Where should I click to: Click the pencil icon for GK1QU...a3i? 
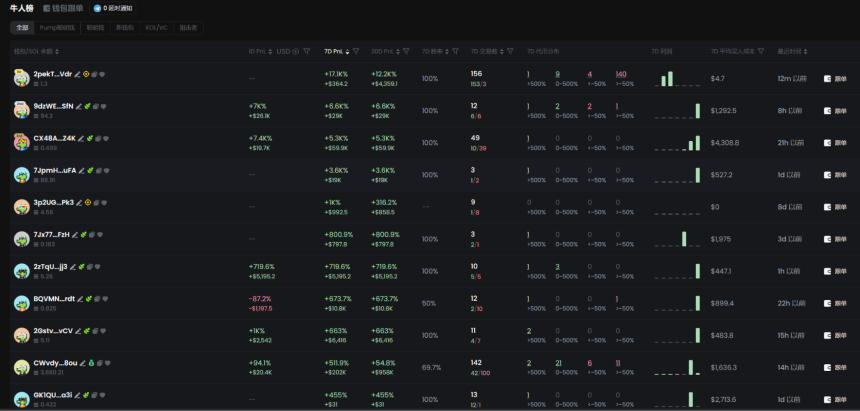tap(77, 395)
